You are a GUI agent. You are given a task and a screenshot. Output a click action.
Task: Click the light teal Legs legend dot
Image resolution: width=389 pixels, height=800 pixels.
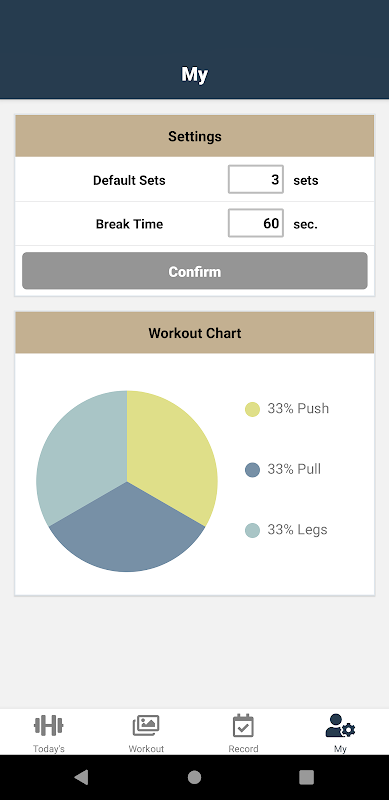[252, 530]
